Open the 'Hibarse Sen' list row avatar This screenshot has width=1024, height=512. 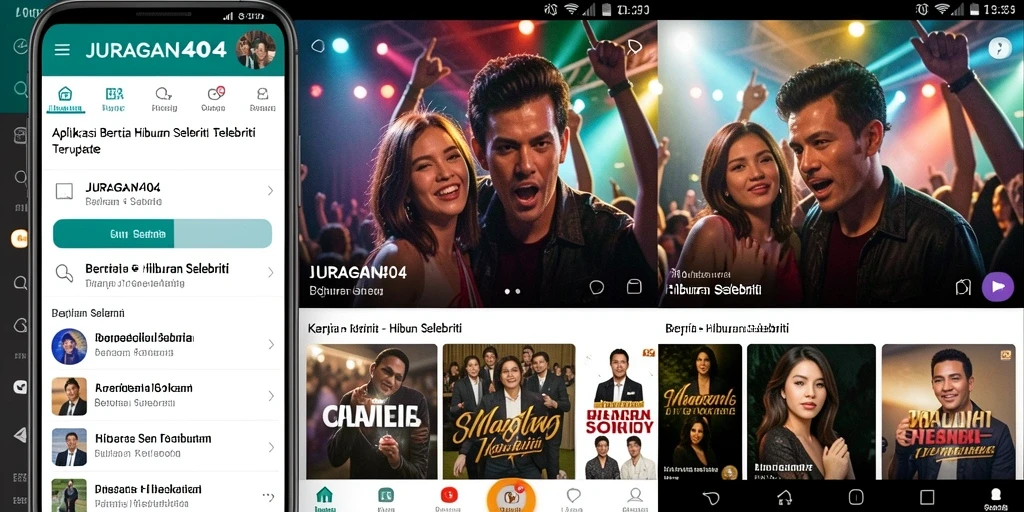point(69,447)
